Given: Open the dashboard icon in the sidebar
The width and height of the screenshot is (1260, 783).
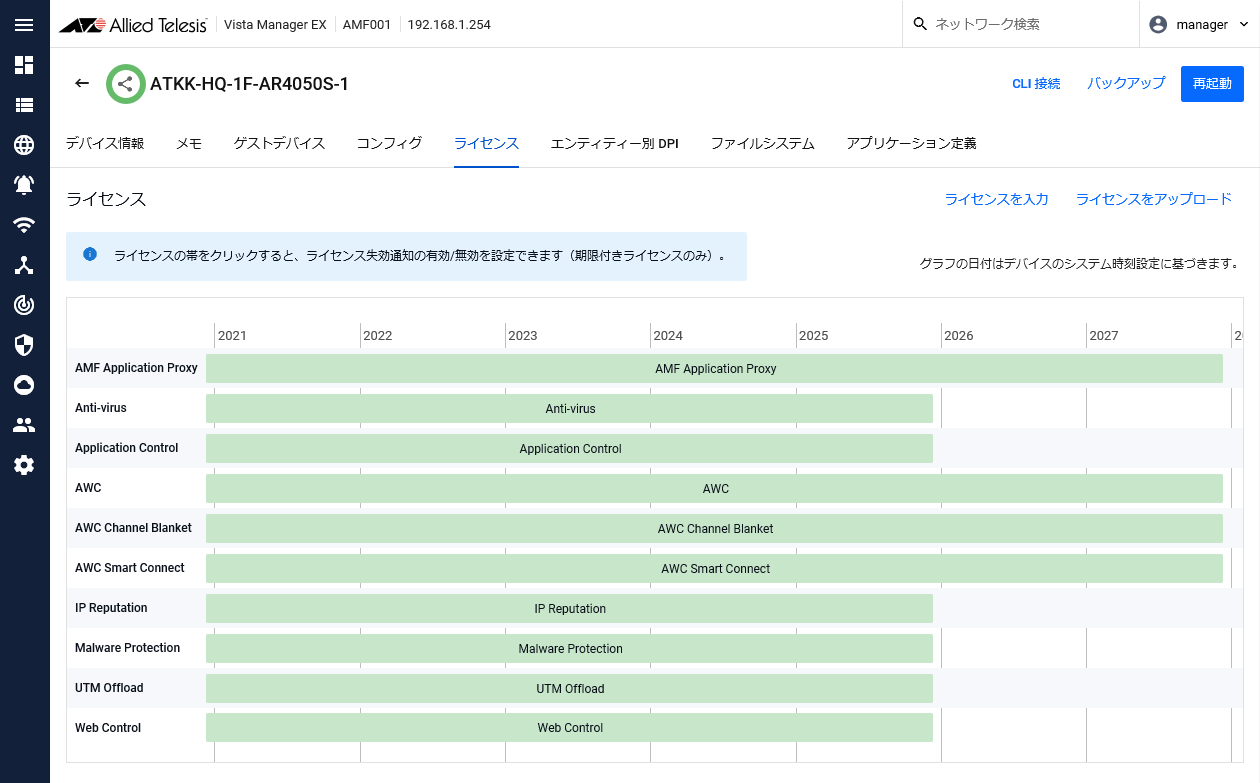Looking at the screenshot, I should click(24, 65).
